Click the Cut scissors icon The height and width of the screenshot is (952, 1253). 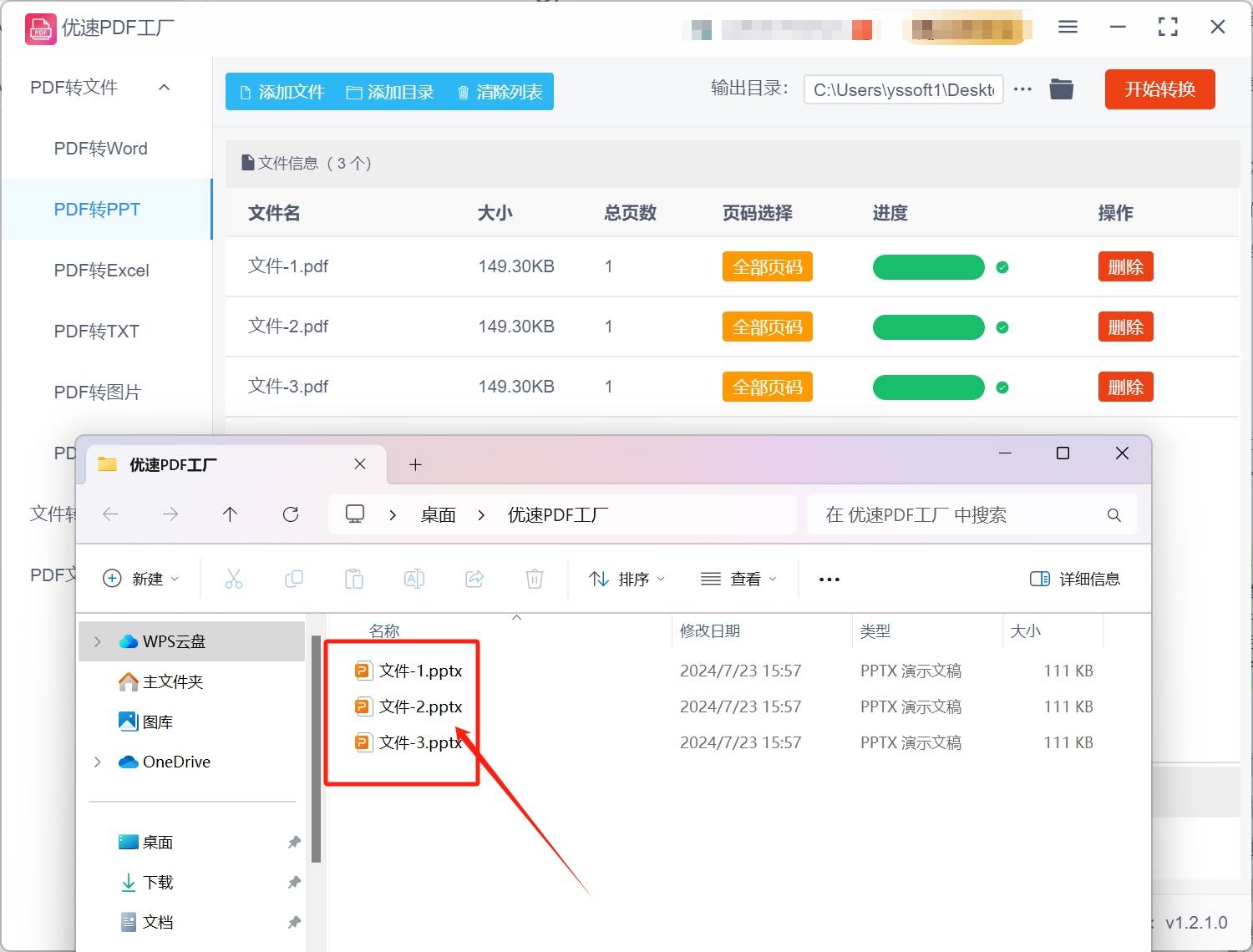click(234, 579)
